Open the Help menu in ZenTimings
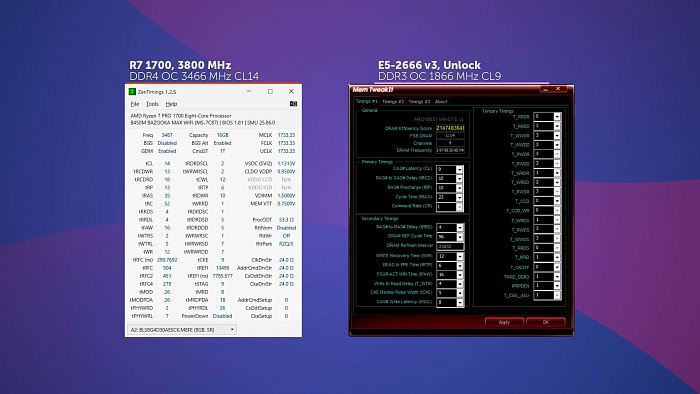Image resolution: width=700 pixels, height=394 pixels. (x=171, y=104)
